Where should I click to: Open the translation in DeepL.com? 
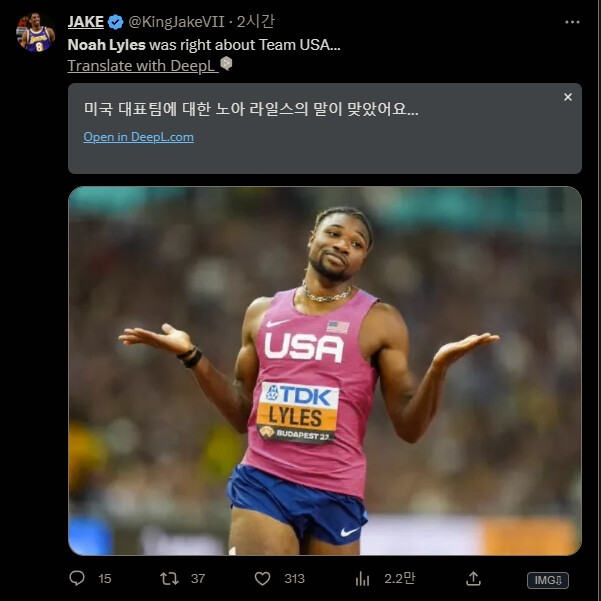click(138, 137)
